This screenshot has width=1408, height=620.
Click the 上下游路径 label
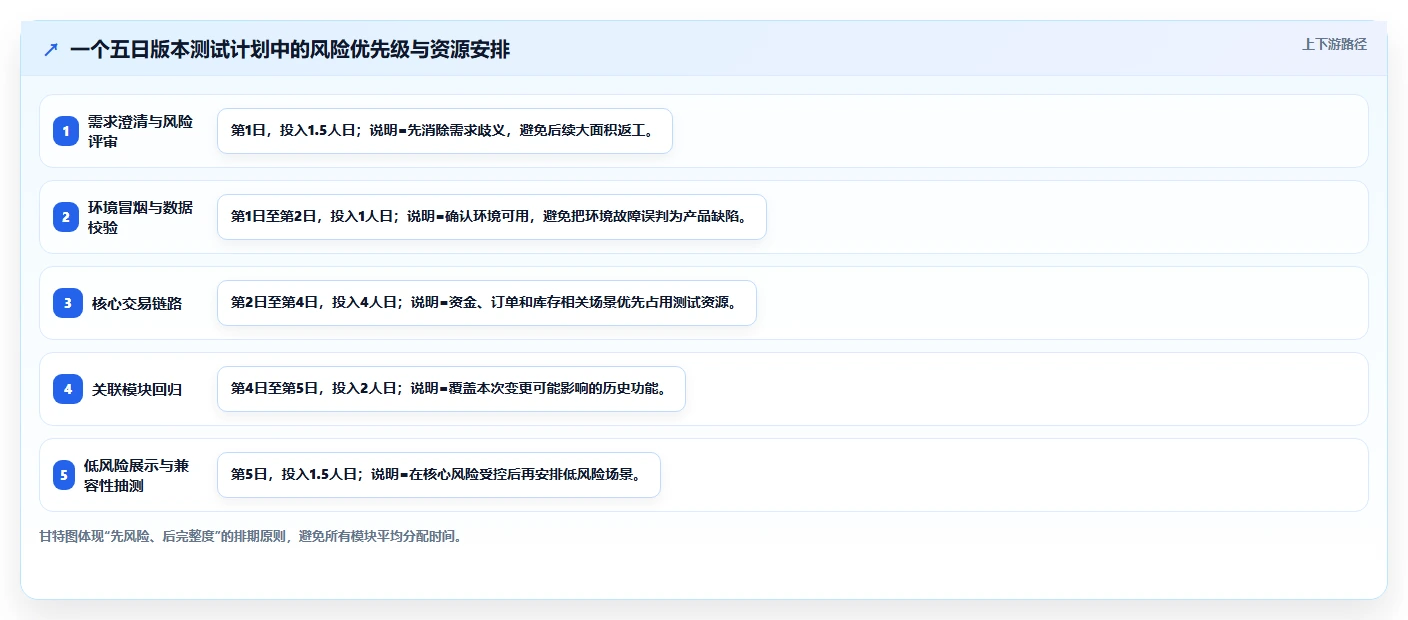point(1334,44)
